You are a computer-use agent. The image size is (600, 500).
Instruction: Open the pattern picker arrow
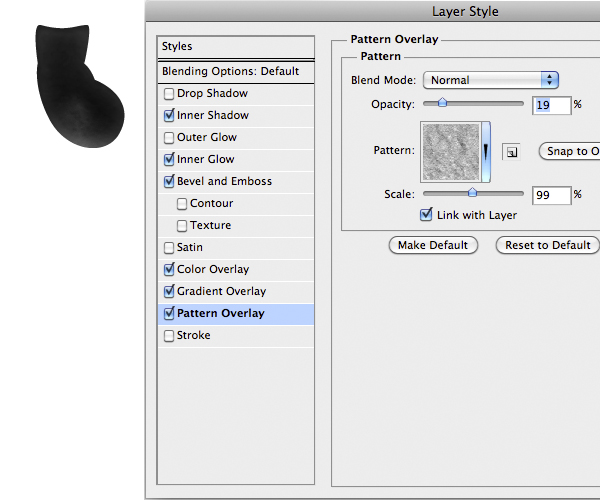(x=488, y=151)
